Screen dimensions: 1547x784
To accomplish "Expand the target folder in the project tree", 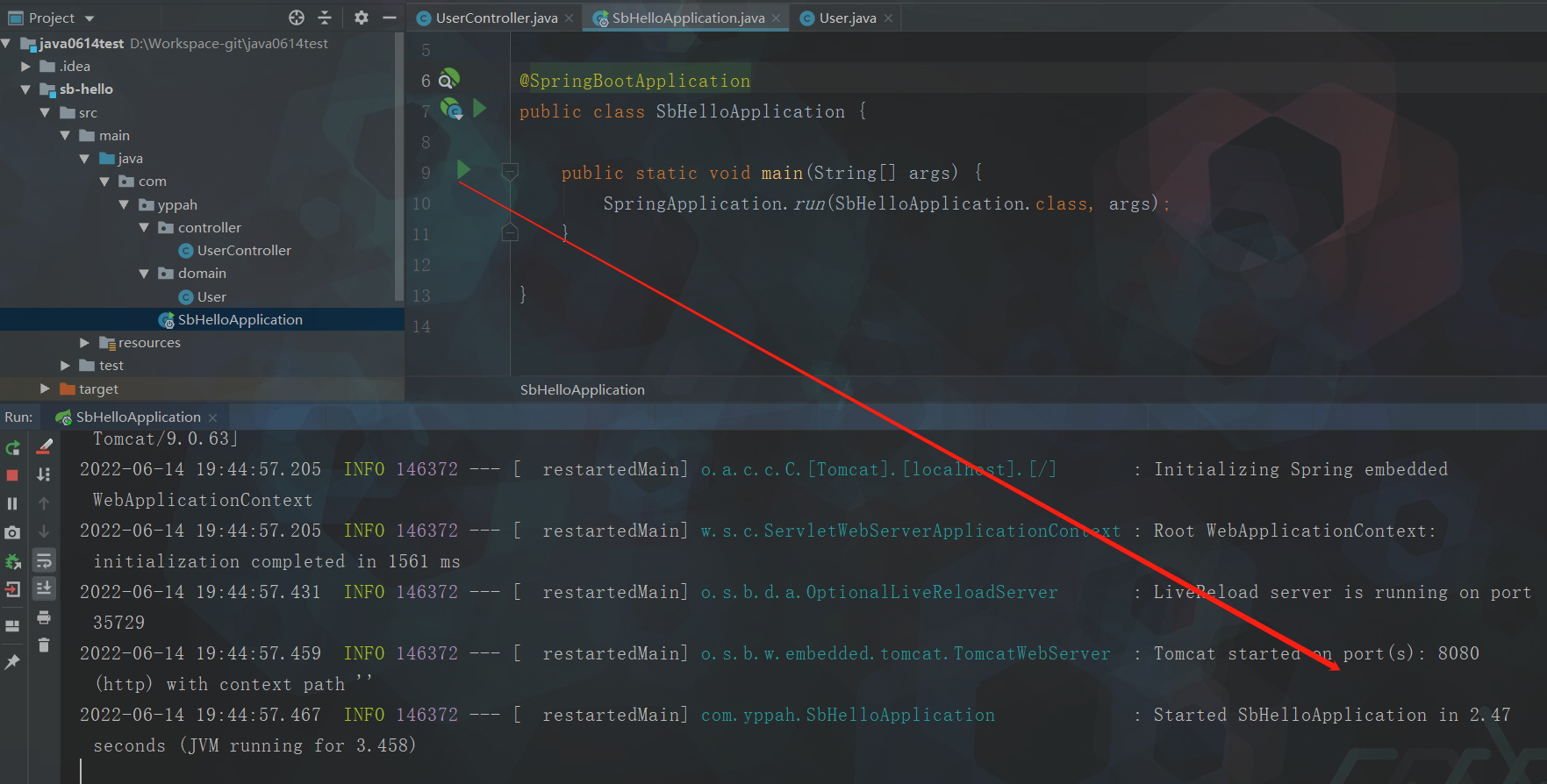I will click(45, 388).
